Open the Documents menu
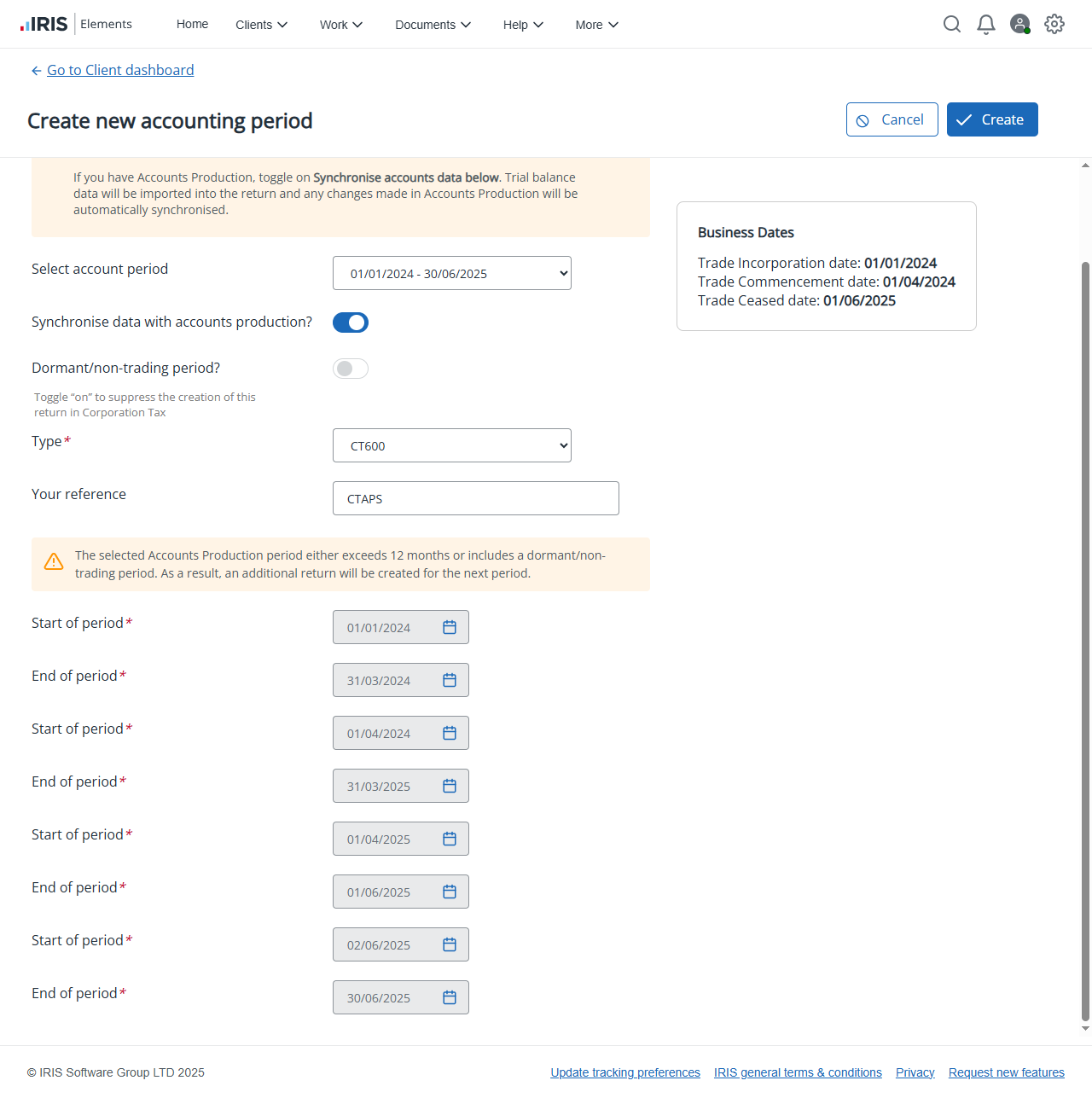Viewport: 1092px width, 1098px height. 433,25
